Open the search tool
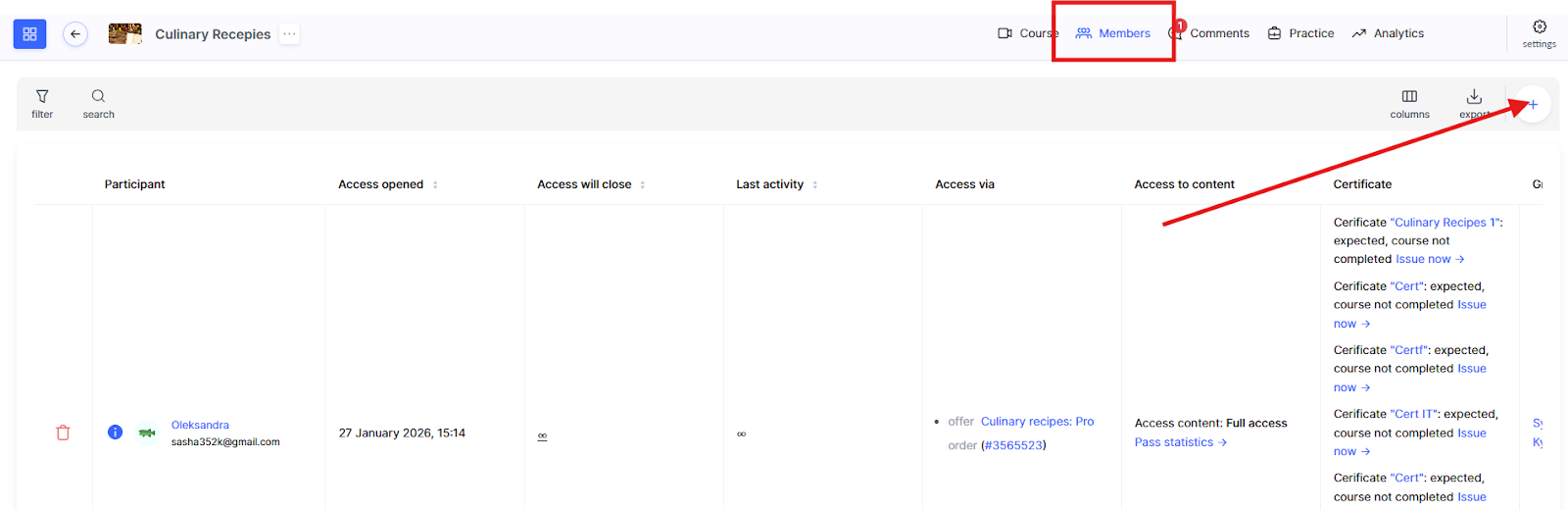 [x=98, y=103]
